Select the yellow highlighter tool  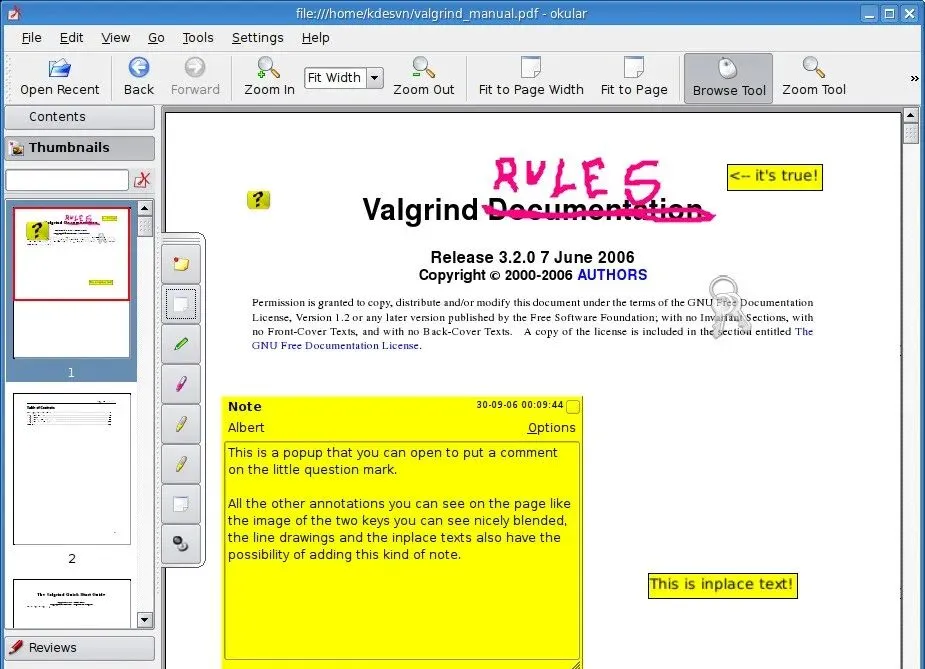(x=181, y=424)
